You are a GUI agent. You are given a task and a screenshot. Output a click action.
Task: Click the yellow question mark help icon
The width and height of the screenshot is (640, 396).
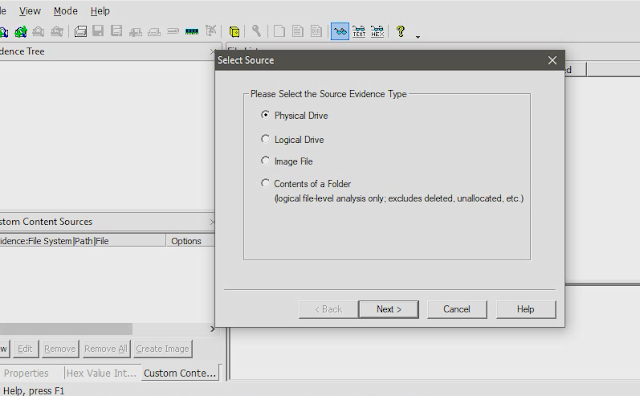pyautogui.click(x=401, y=31)
